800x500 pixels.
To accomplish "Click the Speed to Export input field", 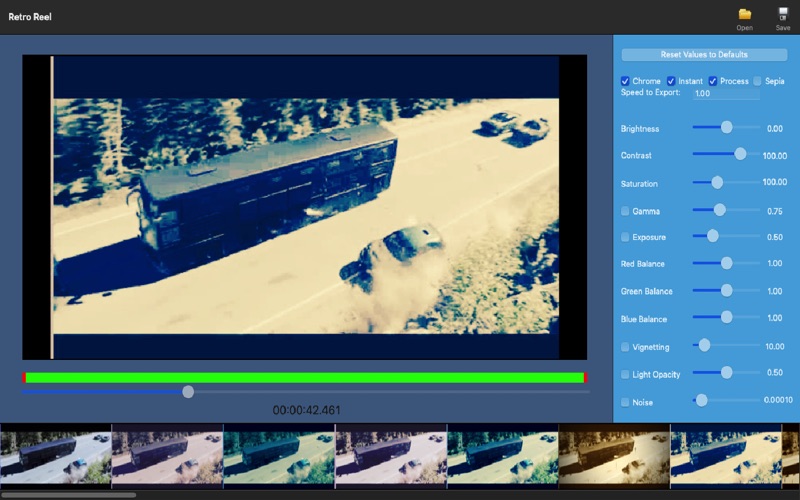I will click(726, 94).
